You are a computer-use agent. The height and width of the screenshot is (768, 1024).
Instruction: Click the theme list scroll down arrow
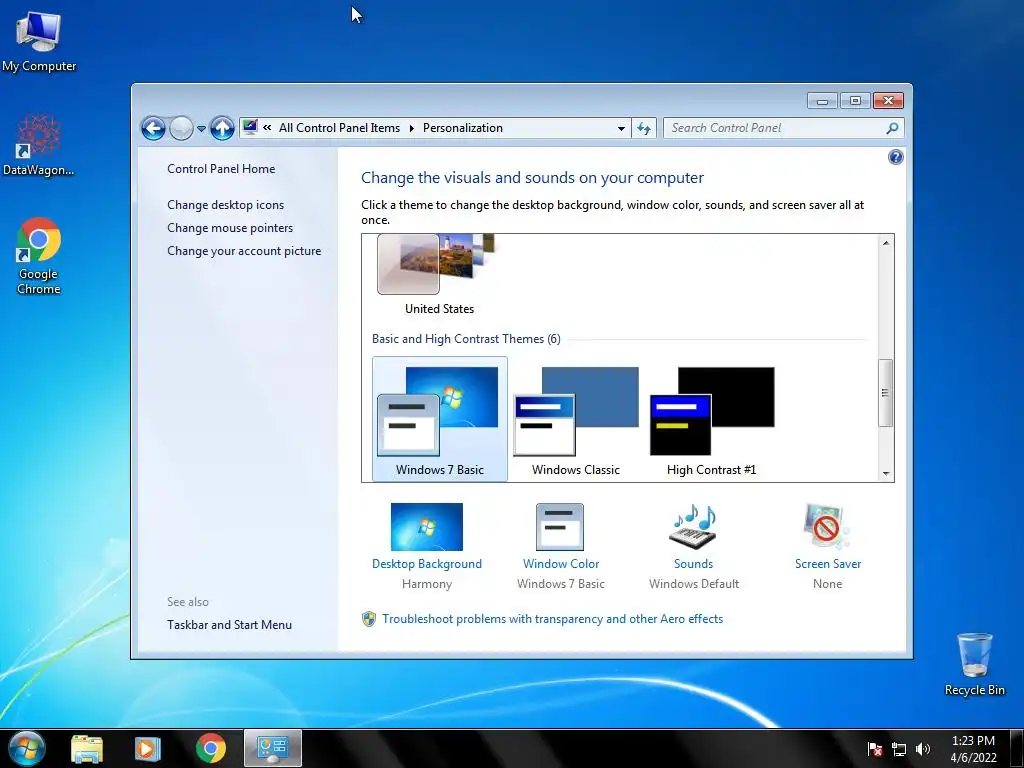coord(886,473)
